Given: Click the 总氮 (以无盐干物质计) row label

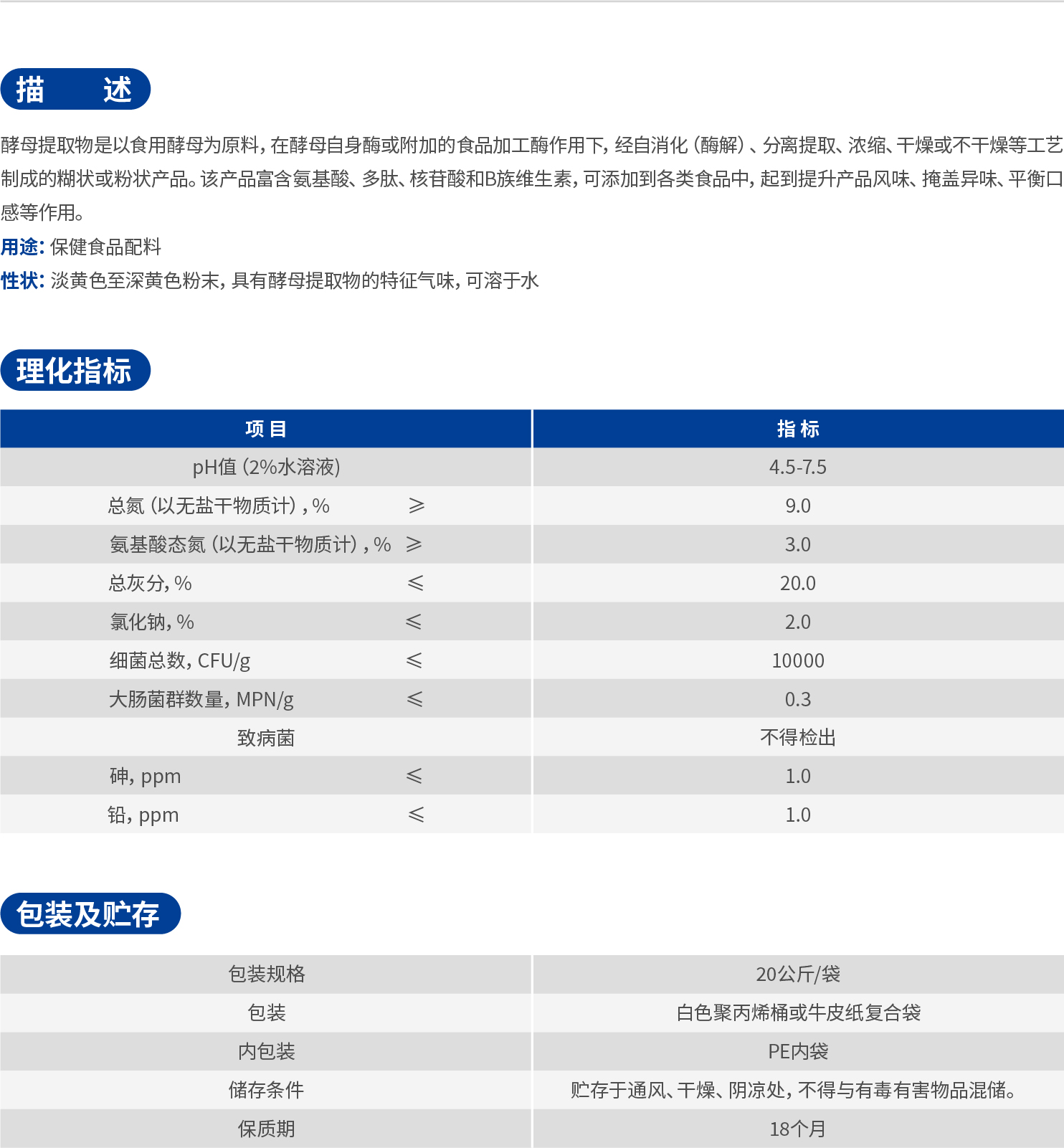Looking at the screenshot, I should (x=219, y=506).
